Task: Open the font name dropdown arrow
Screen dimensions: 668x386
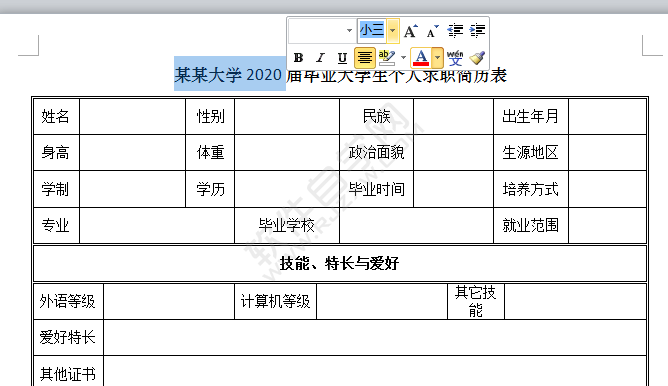Action: (x=349, y=31)
